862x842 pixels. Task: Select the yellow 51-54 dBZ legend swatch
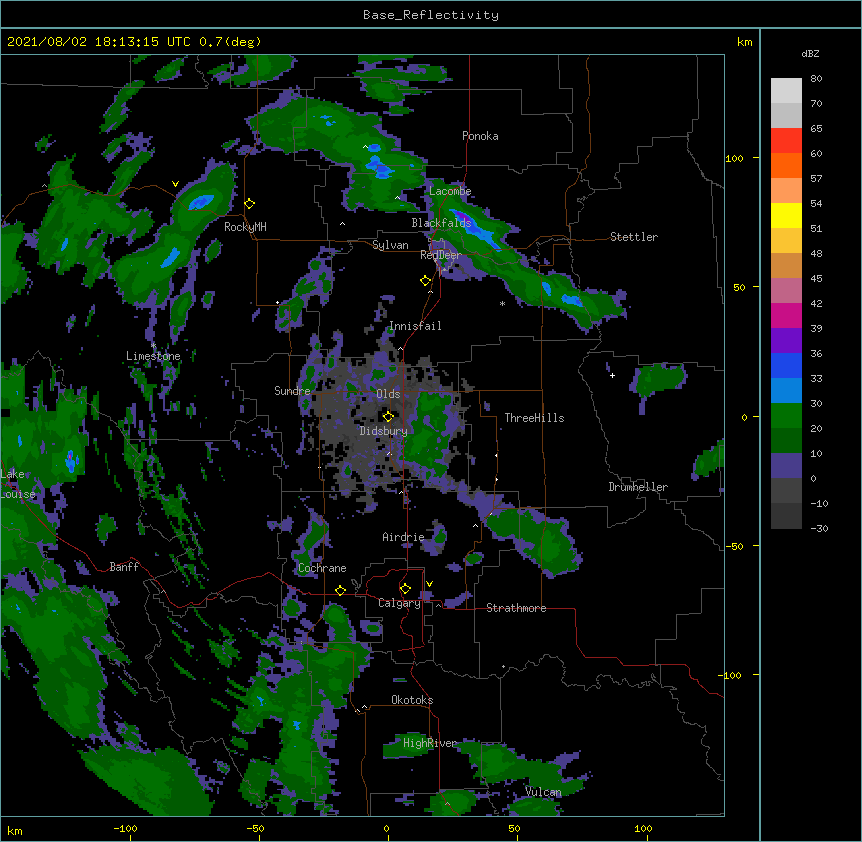(x=786, y=215)
